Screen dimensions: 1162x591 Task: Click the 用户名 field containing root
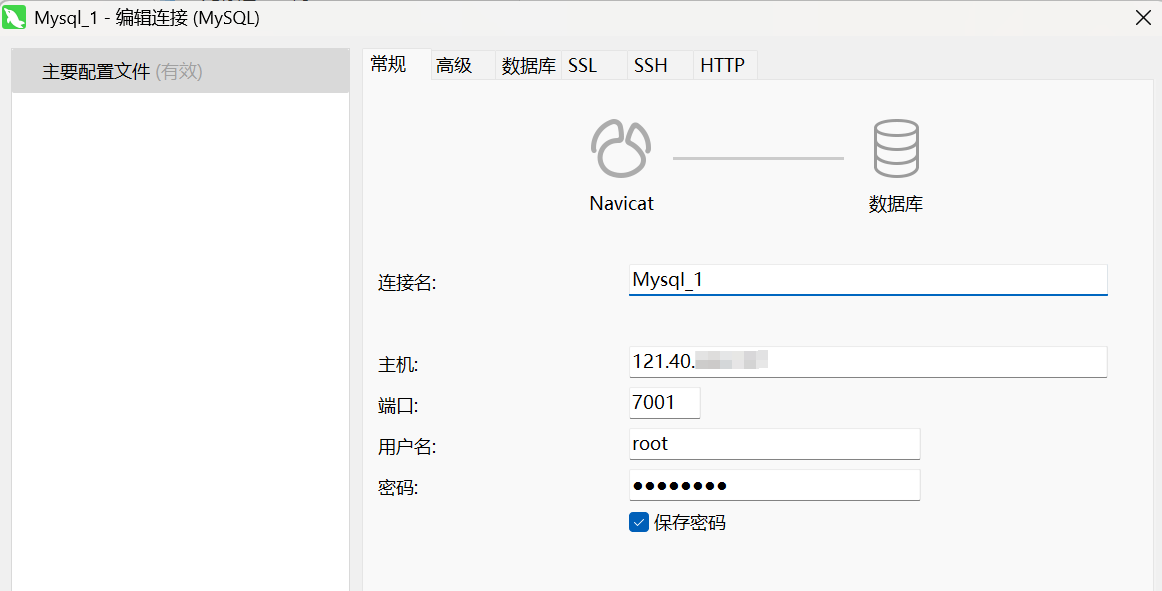tap(774, 443)
